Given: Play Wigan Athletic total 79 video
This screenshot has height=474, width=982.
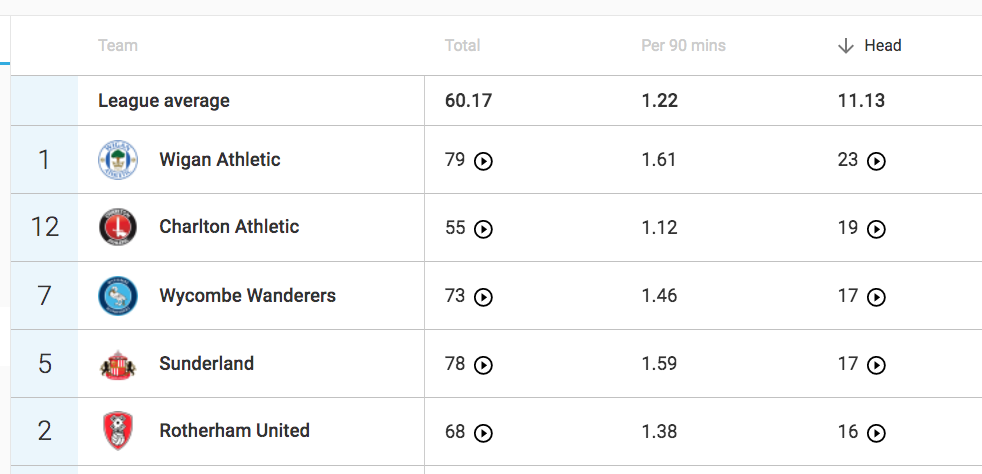Looking at the screenshot, I should click(x=483, y=161).
